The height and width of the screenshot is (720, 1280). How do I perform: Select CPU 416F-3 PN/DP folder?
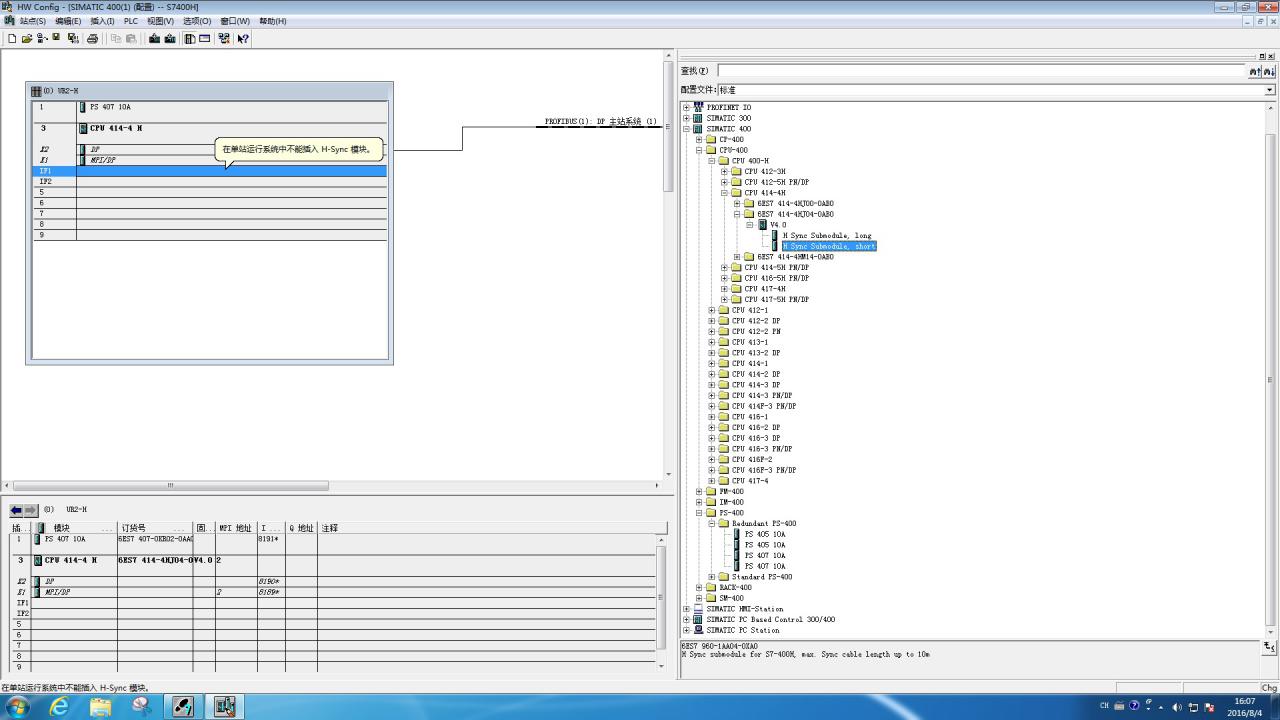click(x=764, y=470)
